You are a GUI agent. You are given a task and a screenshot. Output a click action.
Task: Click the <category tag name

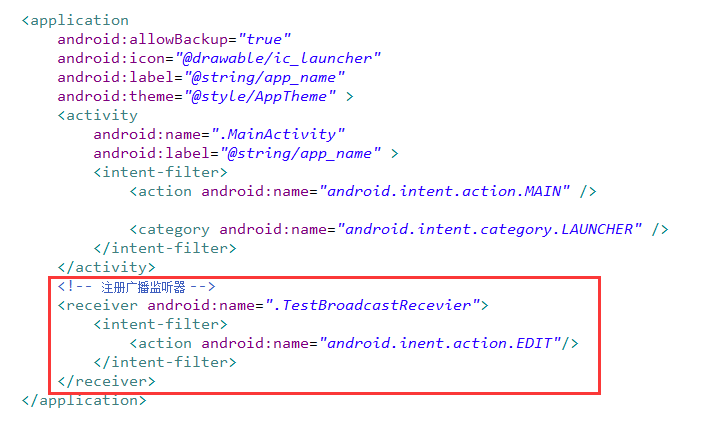point(170,229)
